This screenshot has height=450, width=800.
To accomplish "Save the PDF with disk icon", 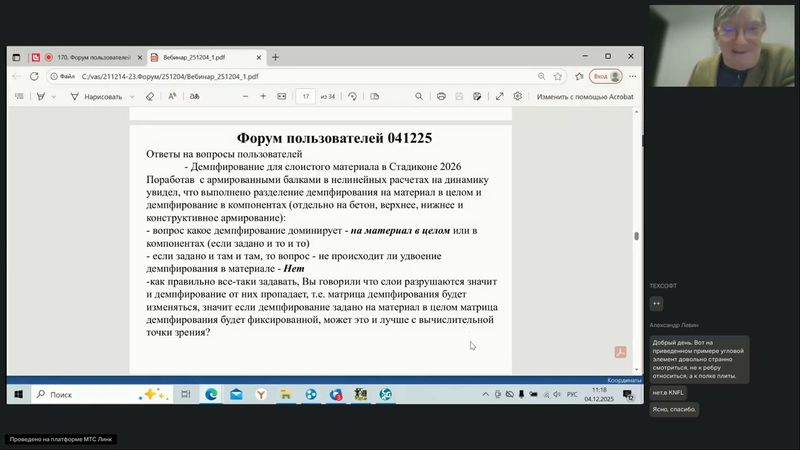I will (x=459, y=96).
